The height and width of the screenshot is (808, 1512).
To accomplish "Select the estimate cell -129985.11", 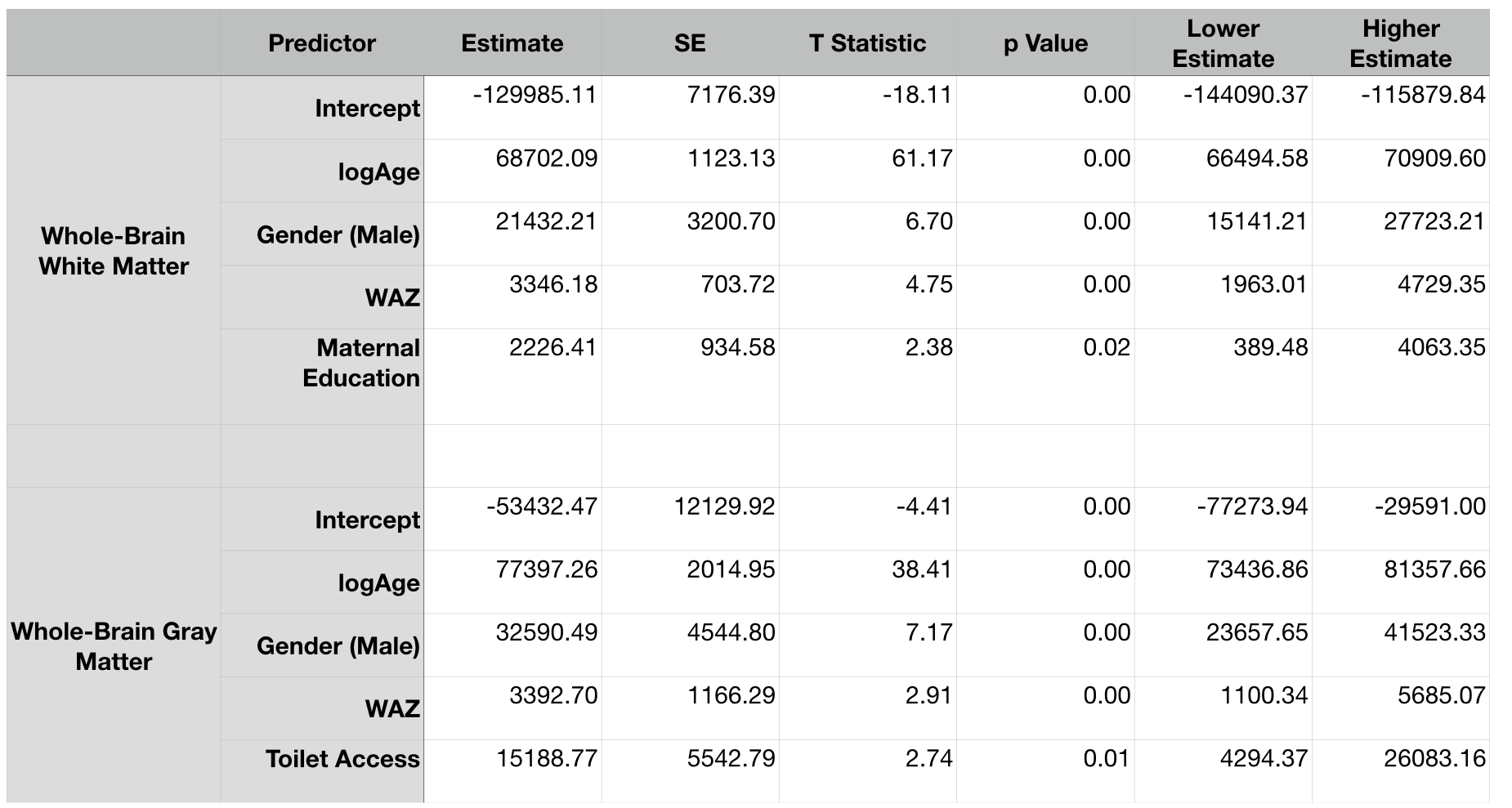I will pyautogui.click(x=535, y=96).
